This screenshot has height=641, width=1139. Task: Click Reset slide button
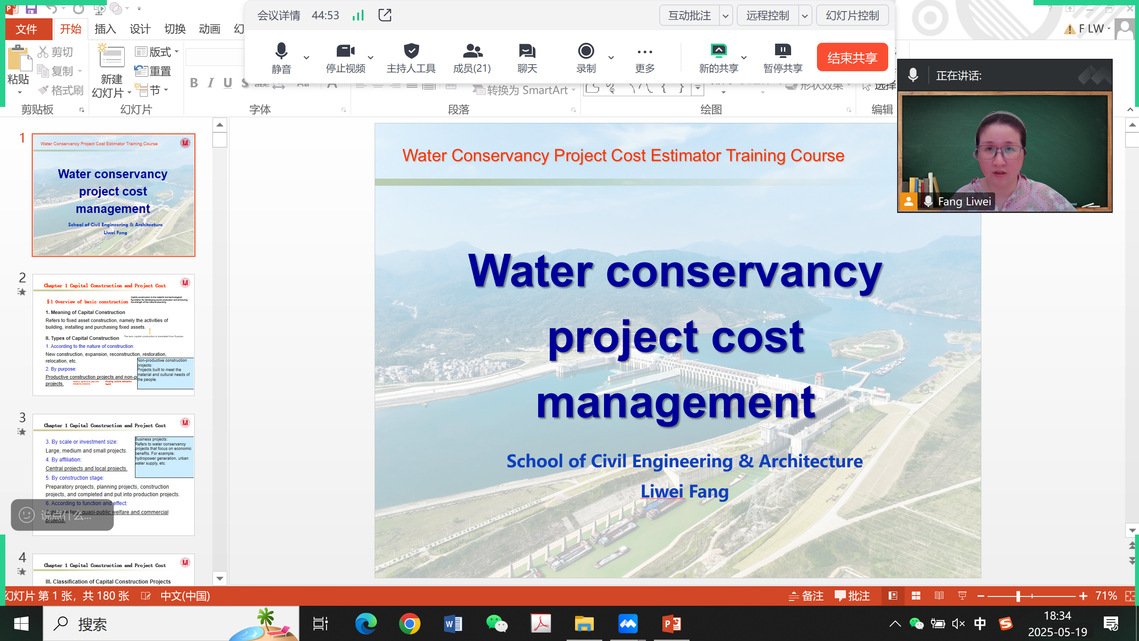point(153,71)
